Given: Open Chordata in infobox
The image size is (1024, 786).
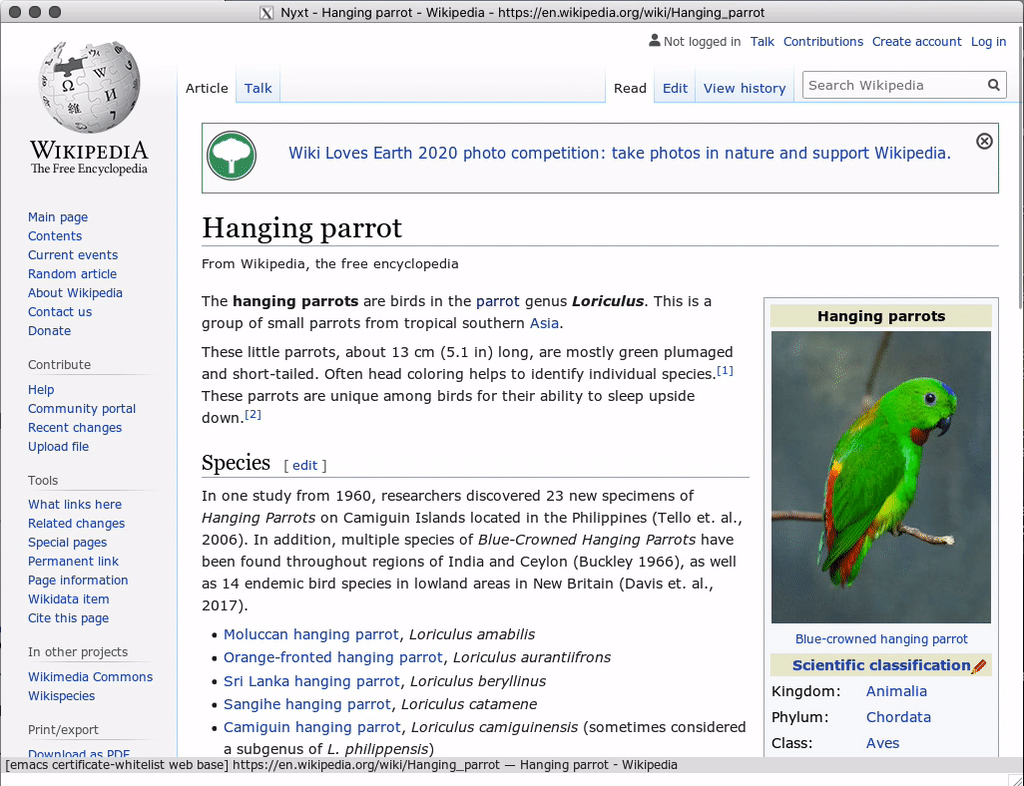Looking at the screenshot, I should [898, 717].
